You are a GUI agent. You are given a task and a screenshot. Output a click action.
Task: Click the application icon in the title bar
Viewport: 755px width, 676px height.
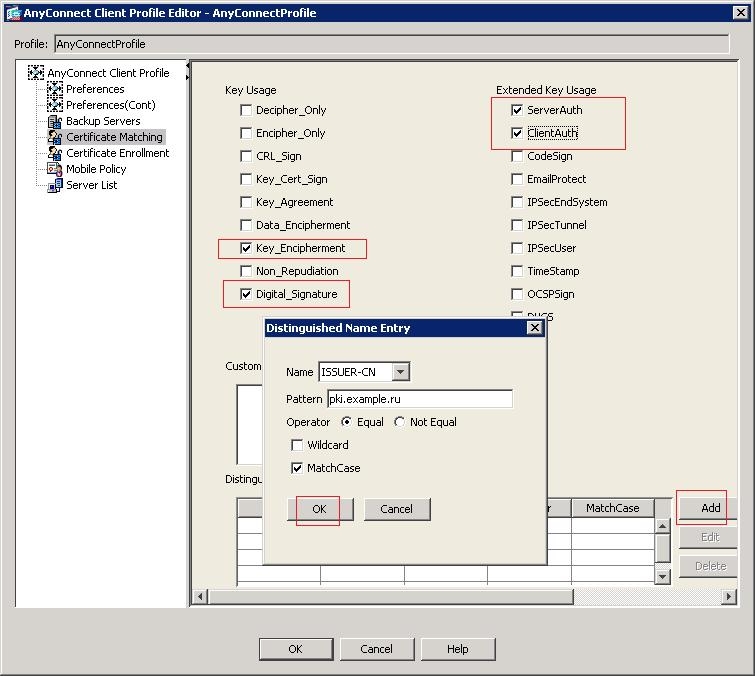13,13
